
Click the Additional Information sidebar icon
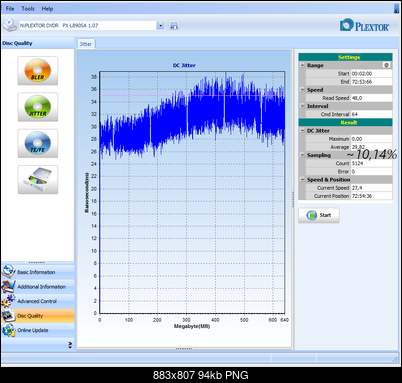(x=8, y=286)
